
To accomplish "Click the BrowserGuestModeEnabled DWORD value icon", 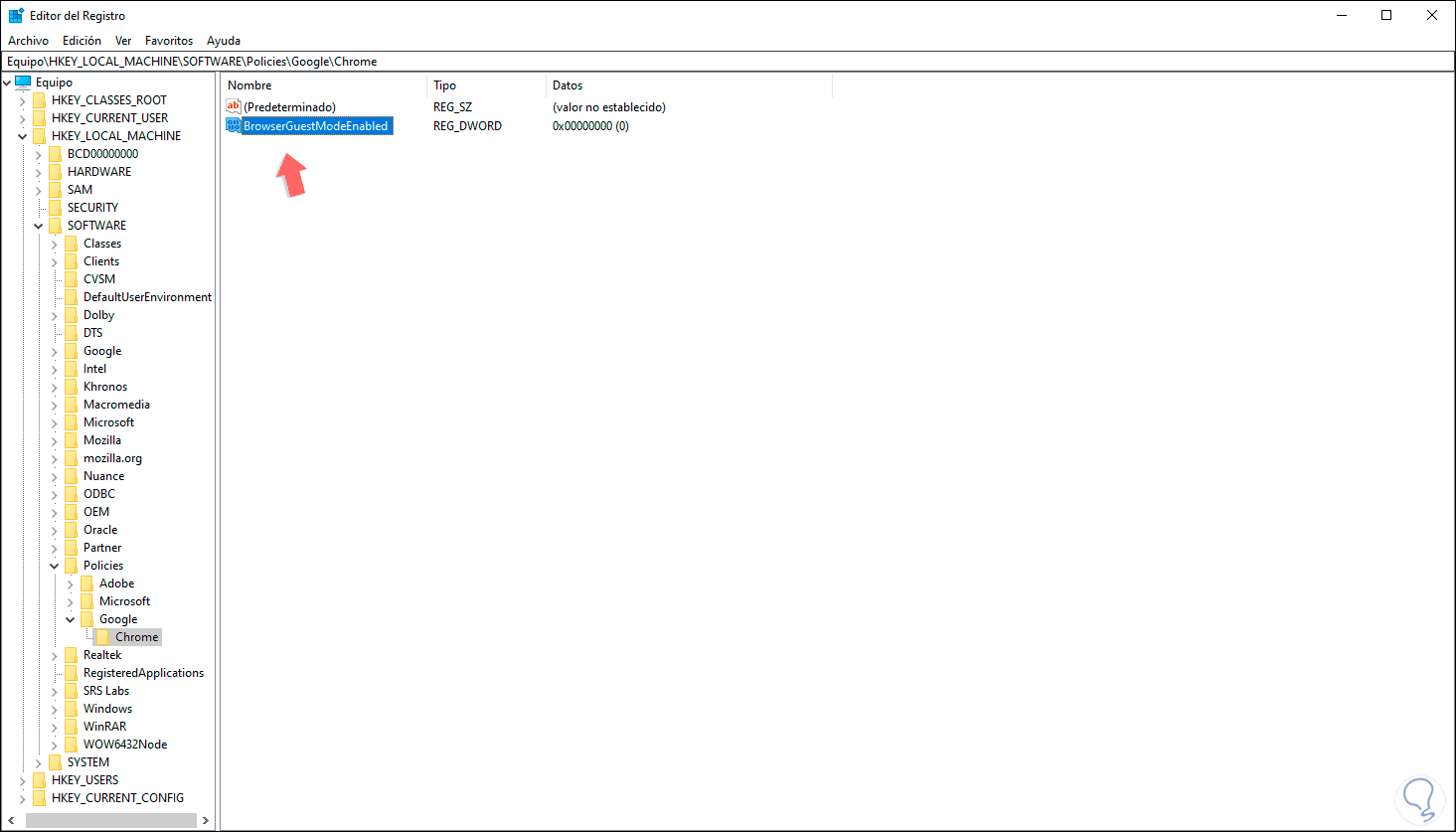I will click(234, 125).
